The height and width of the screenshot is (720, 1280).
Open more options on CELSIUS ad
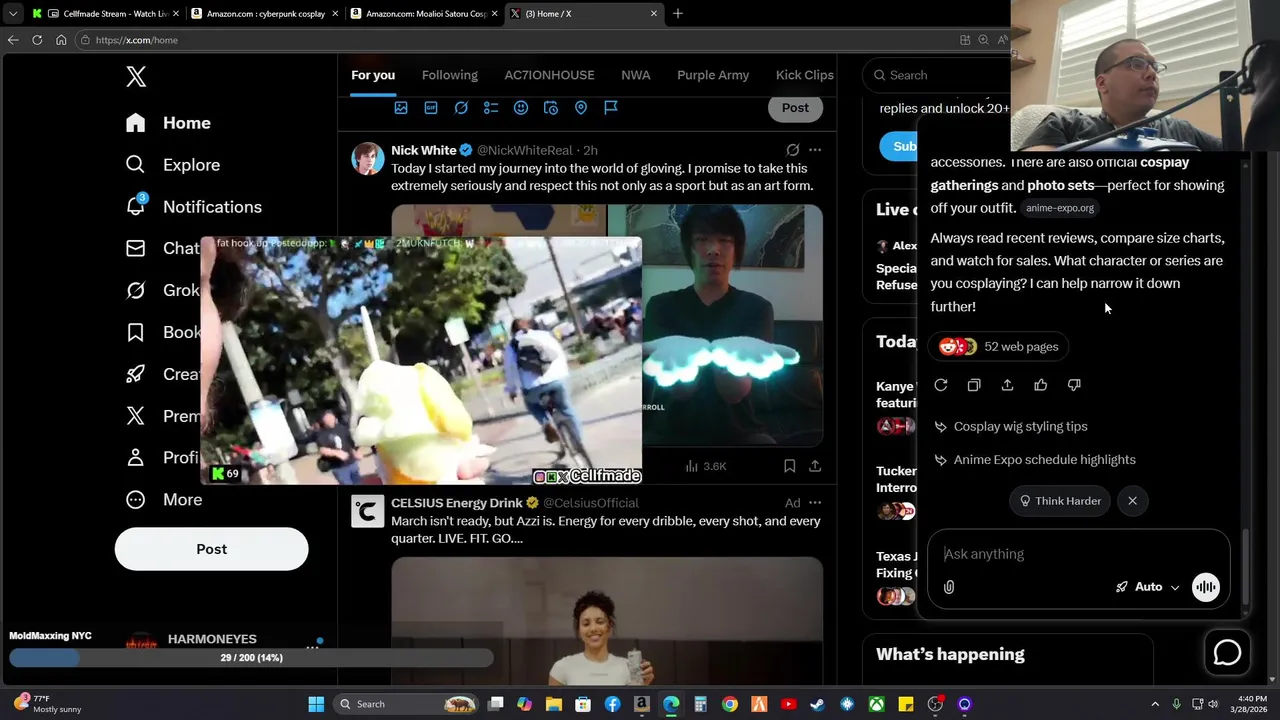(815, 503)
